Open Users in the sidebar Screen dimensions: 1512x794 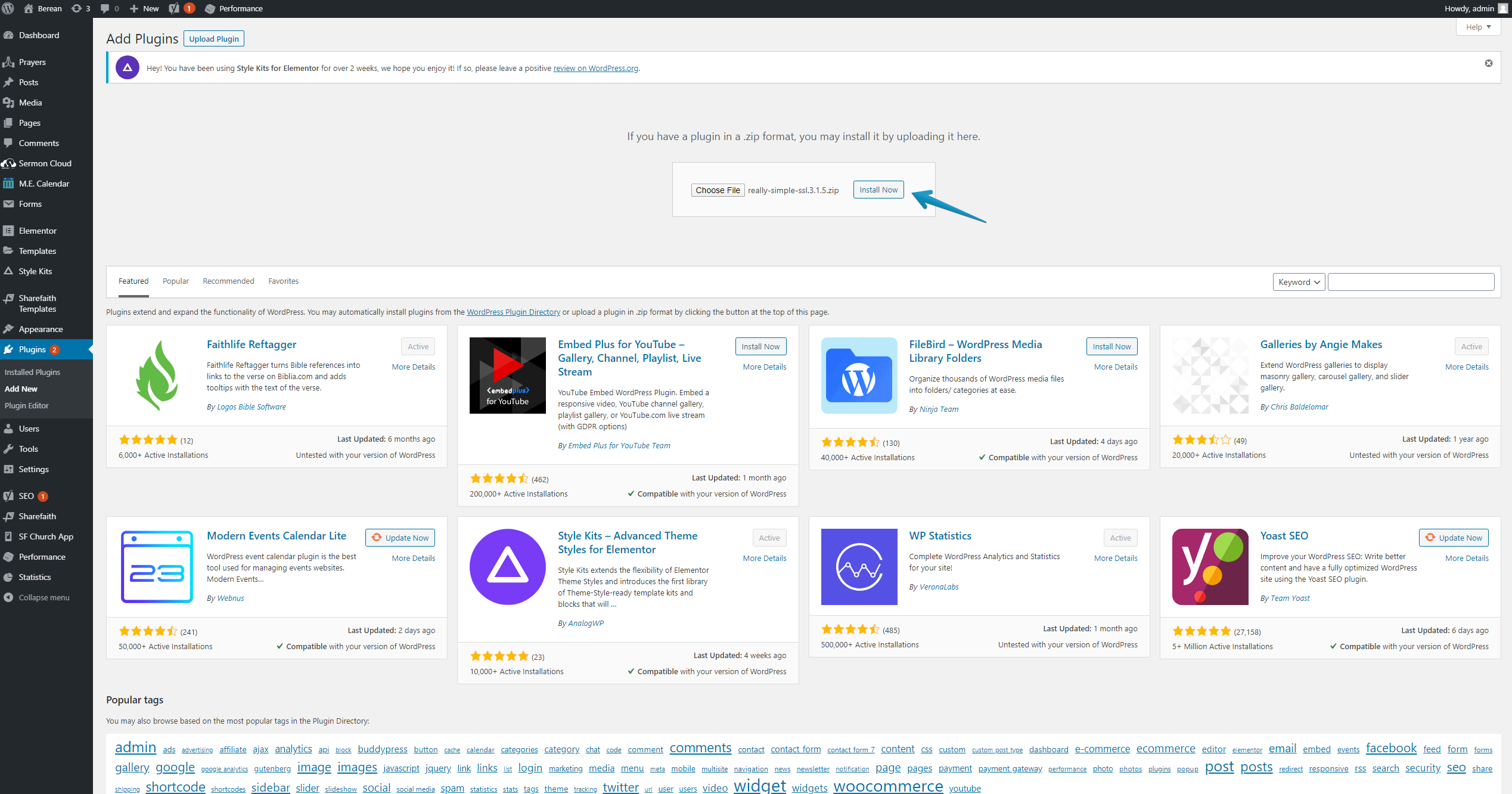[29, 429]
